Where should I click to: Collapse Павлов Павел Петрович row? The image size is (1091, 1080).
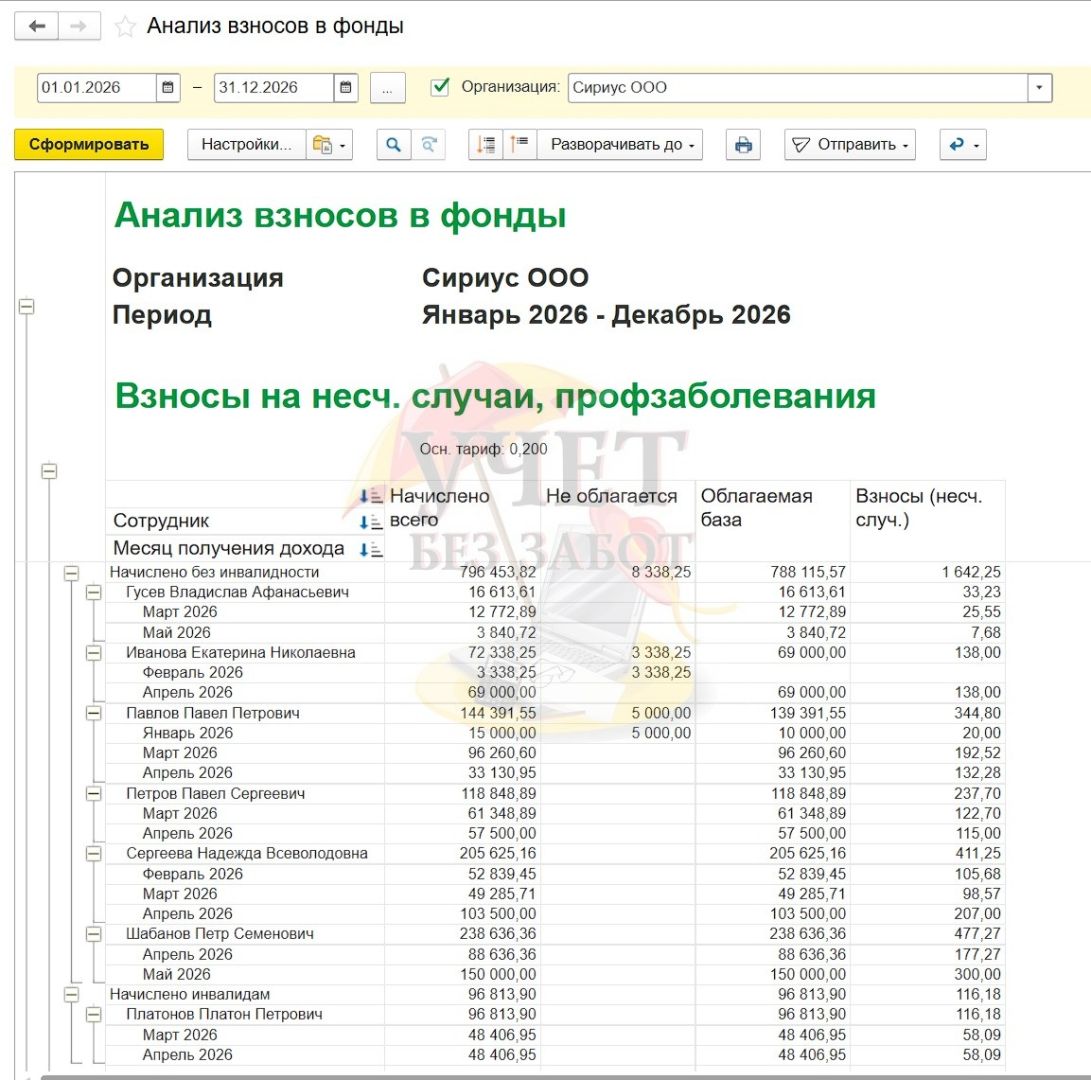[93, 713]
